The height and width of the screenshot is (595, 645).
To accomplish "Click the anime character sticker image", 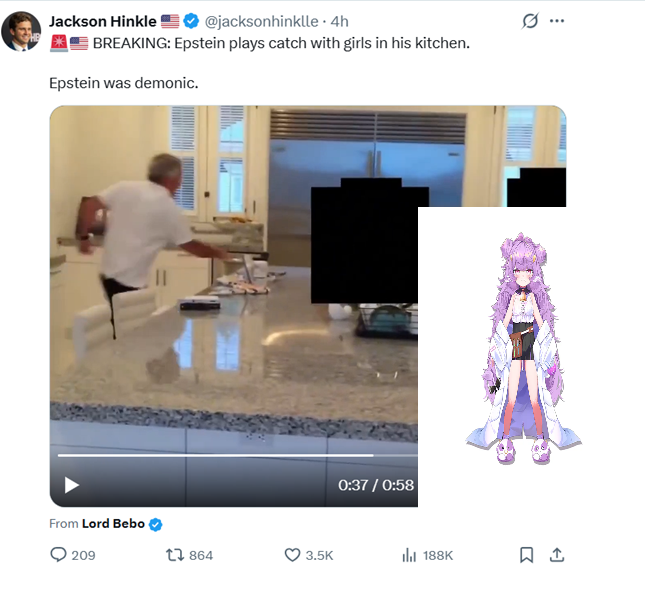I will click(x=523, y=349).
